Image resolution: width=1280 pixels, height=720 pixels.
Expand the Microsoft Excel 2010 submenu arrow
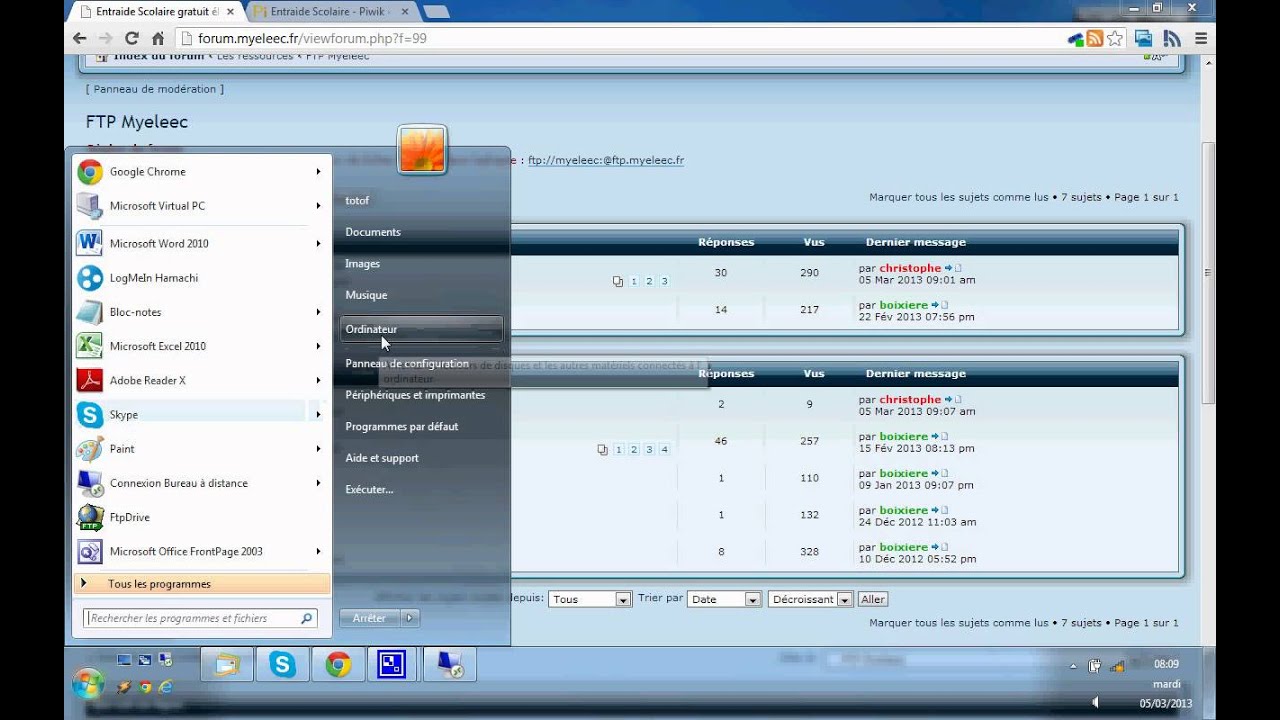[318, 346]
